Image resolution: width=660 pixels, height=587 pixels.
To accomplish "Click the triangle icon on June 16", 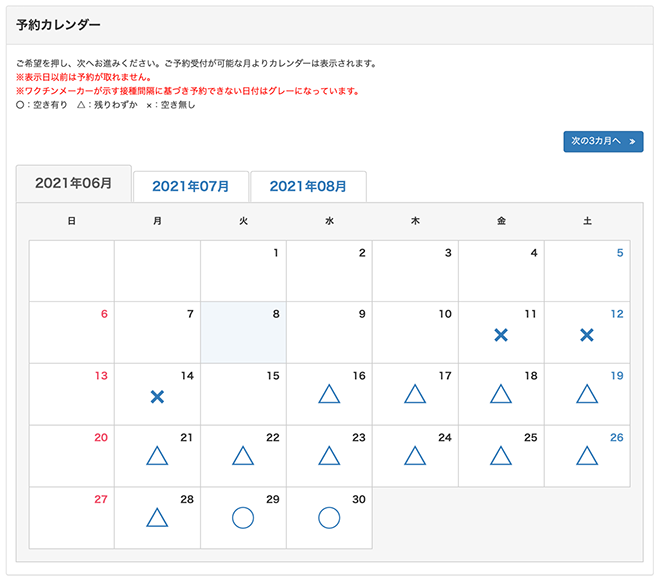I will (329, 394).
